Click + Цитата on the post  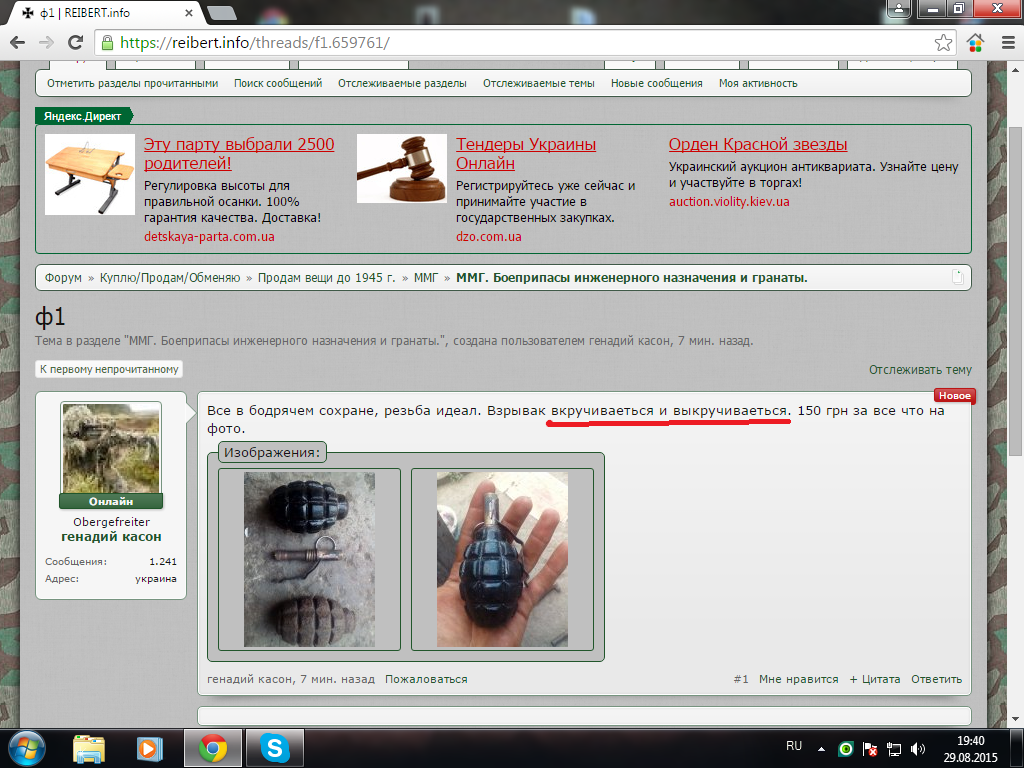pos(874,679)
